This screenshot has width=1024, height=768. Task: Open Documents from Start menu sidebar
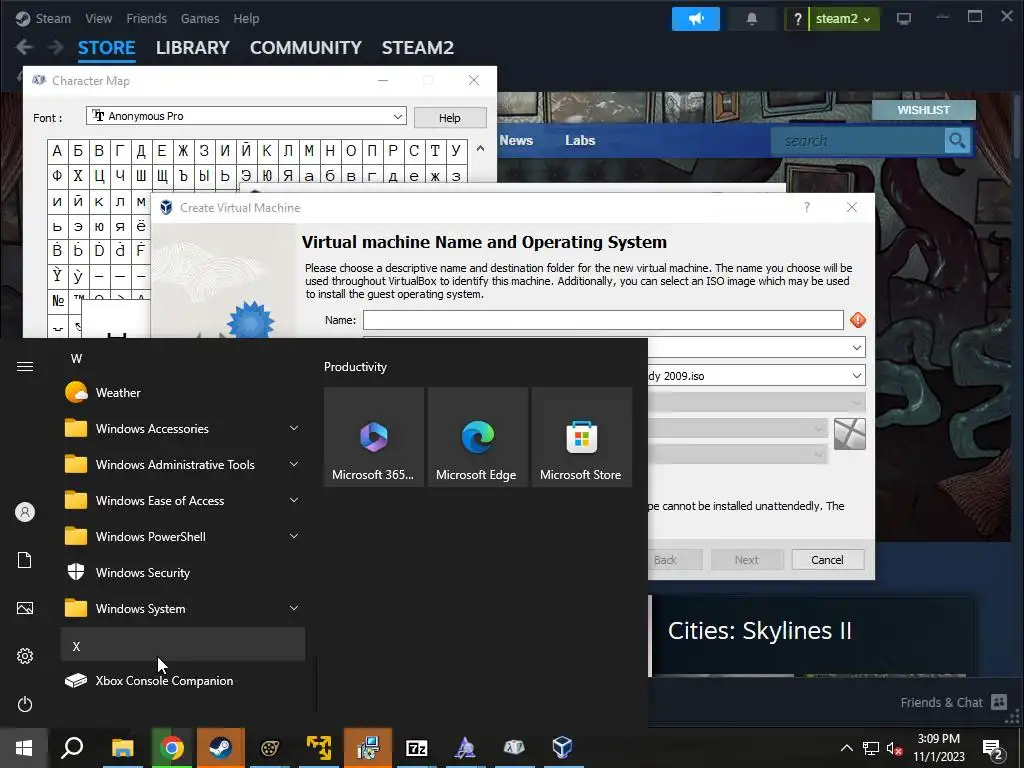(25, 560)
